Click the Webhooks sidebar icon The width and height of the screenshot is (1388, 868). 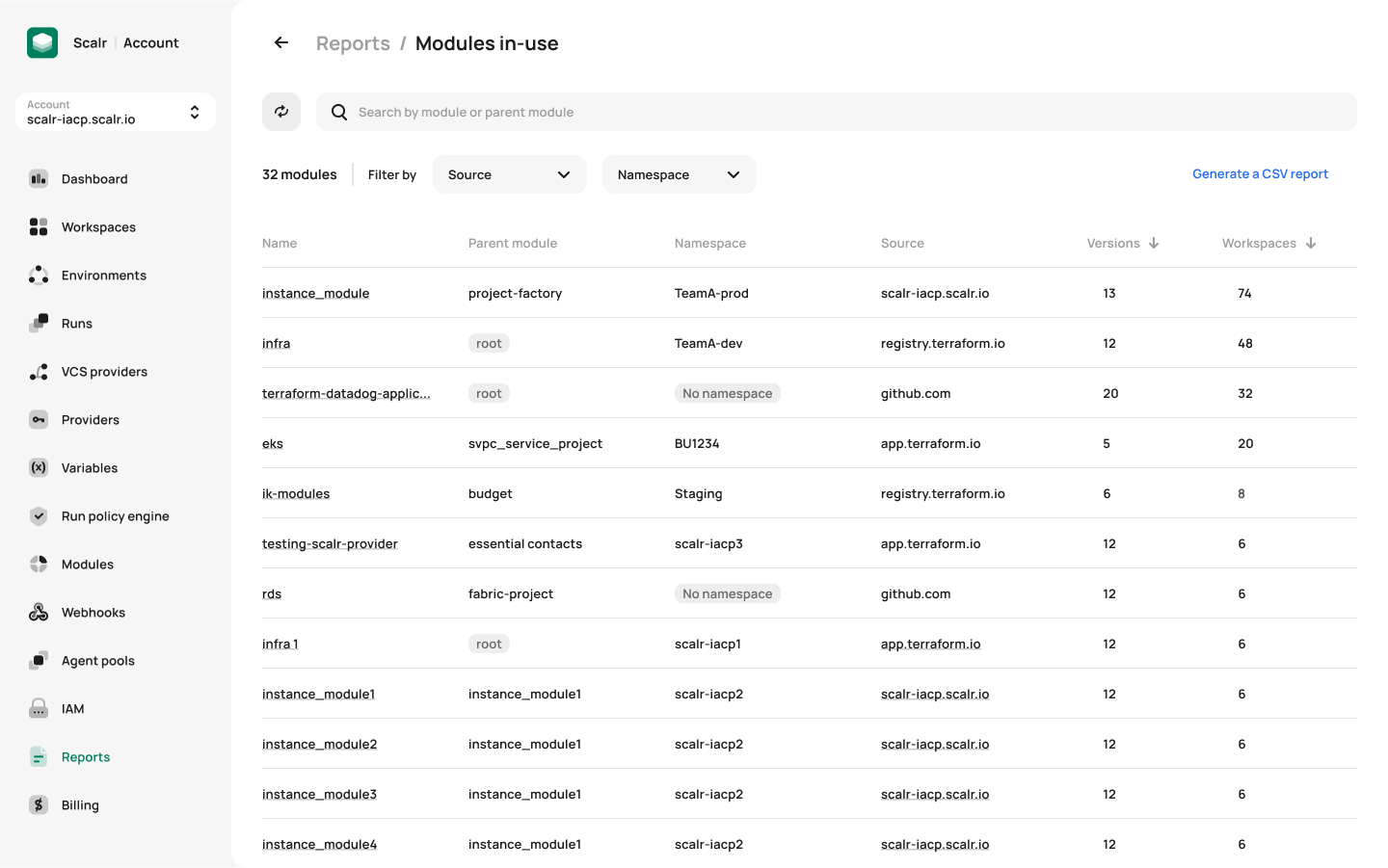[39, 612]
